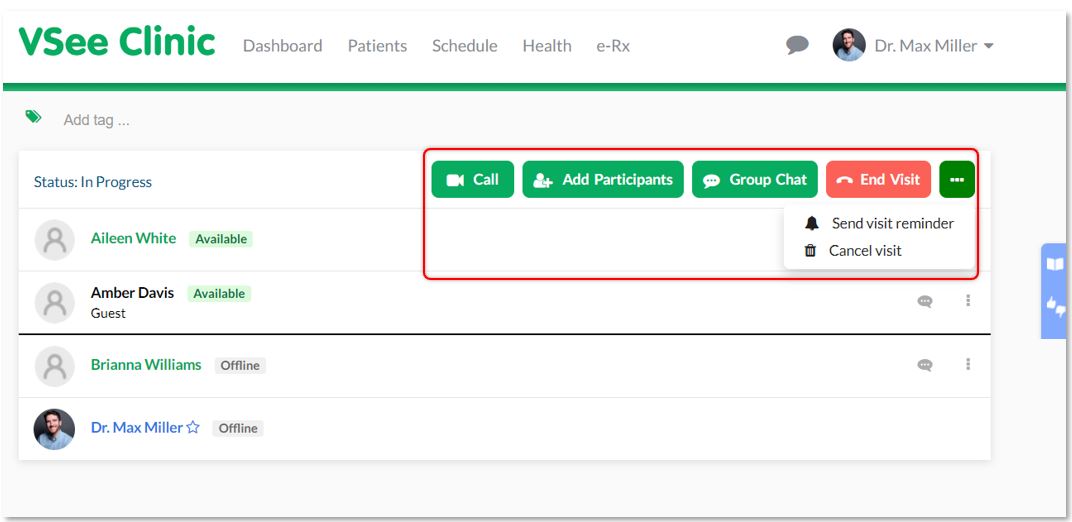
Task: Open the messages chat bubble in header
Action: [797, 46]
